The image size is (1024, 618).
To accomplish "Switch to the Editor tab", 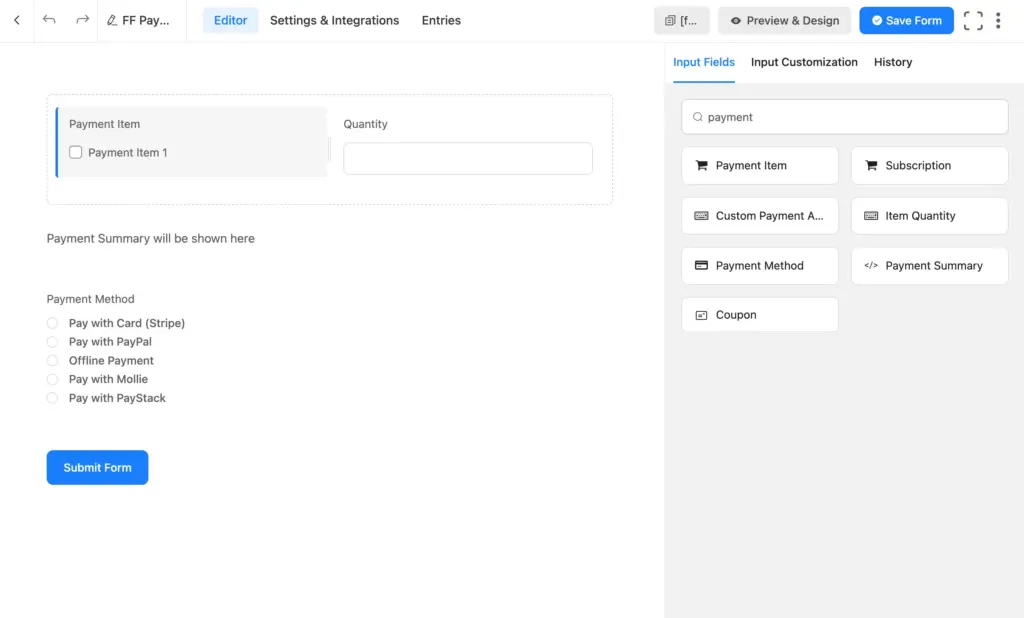I will (x=231, y=20).
